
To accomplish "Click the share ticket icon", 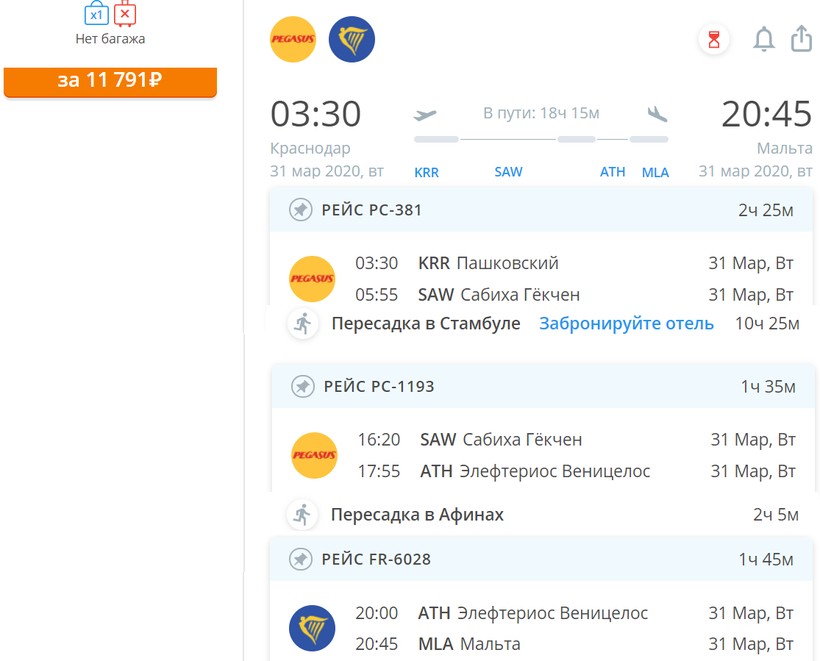I will (x=801, y=39).
